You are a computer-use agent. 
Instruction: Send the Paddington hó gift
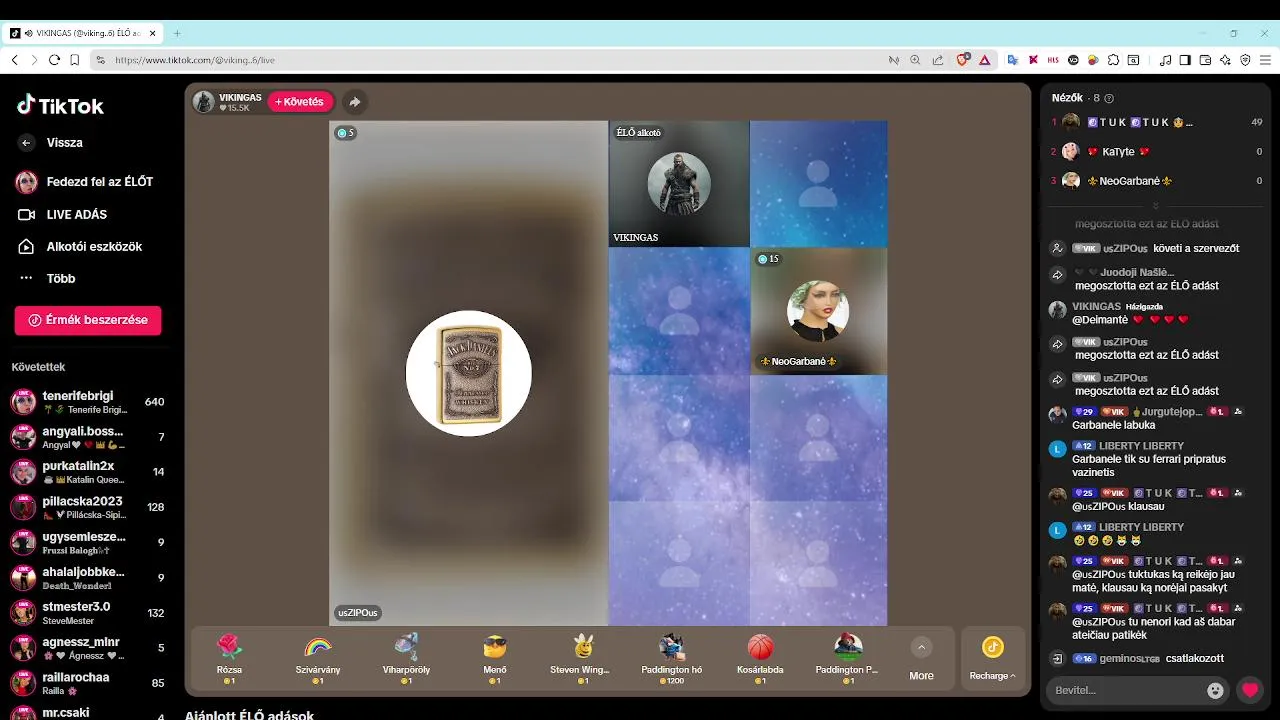[x=671, y=658]
